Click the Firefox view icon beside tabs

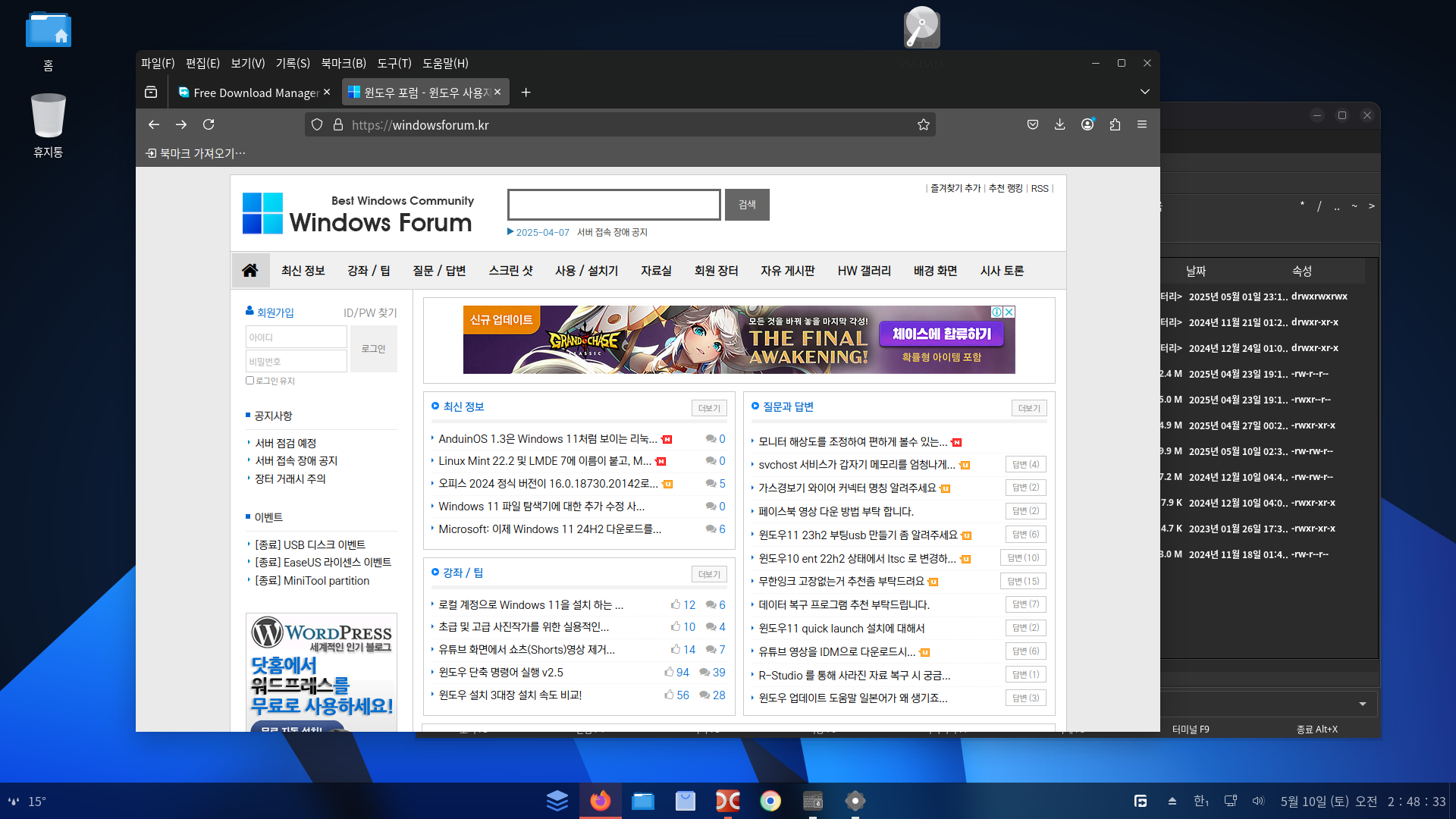tap(151, 92)
